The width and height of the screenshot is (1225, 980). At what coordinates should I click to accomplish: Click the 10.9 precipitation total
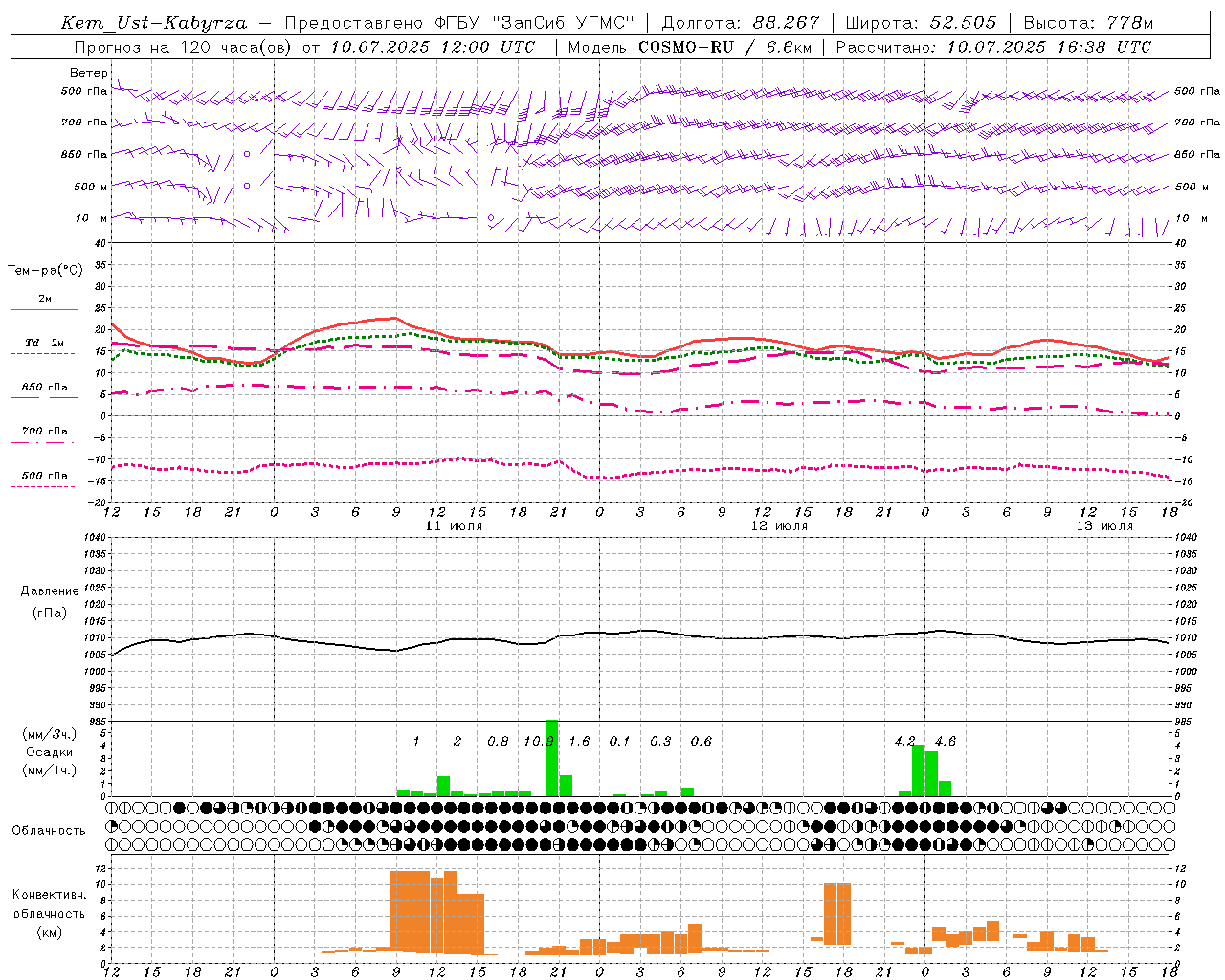[539, 742]
